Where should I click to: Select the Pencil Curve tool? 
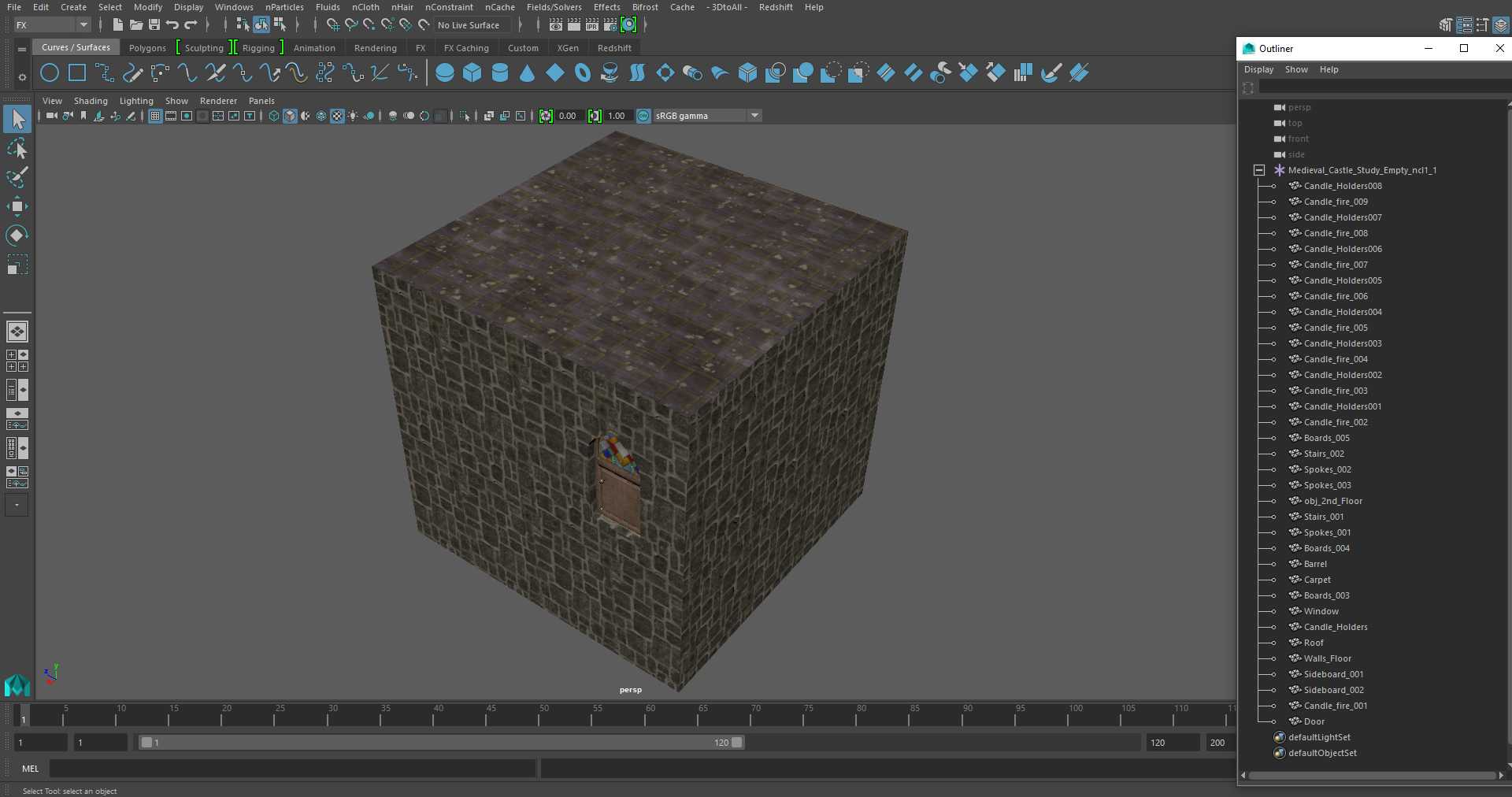tap(132, 73)
